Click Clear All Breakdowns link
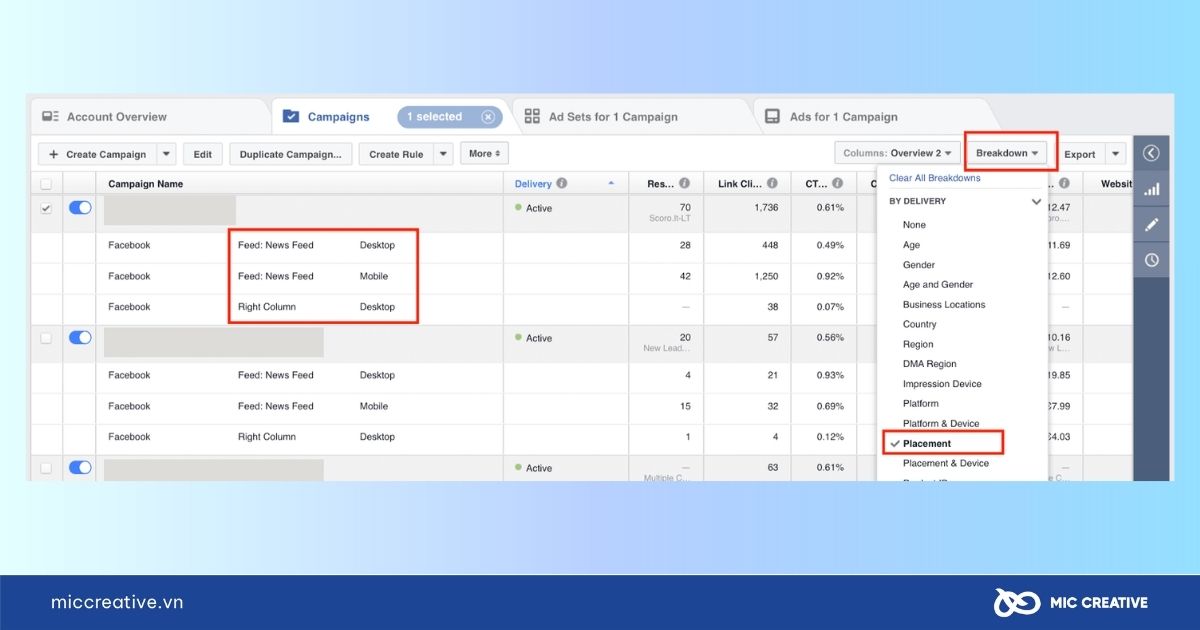This screenshot has width=1200, height=630. (935, 178)
